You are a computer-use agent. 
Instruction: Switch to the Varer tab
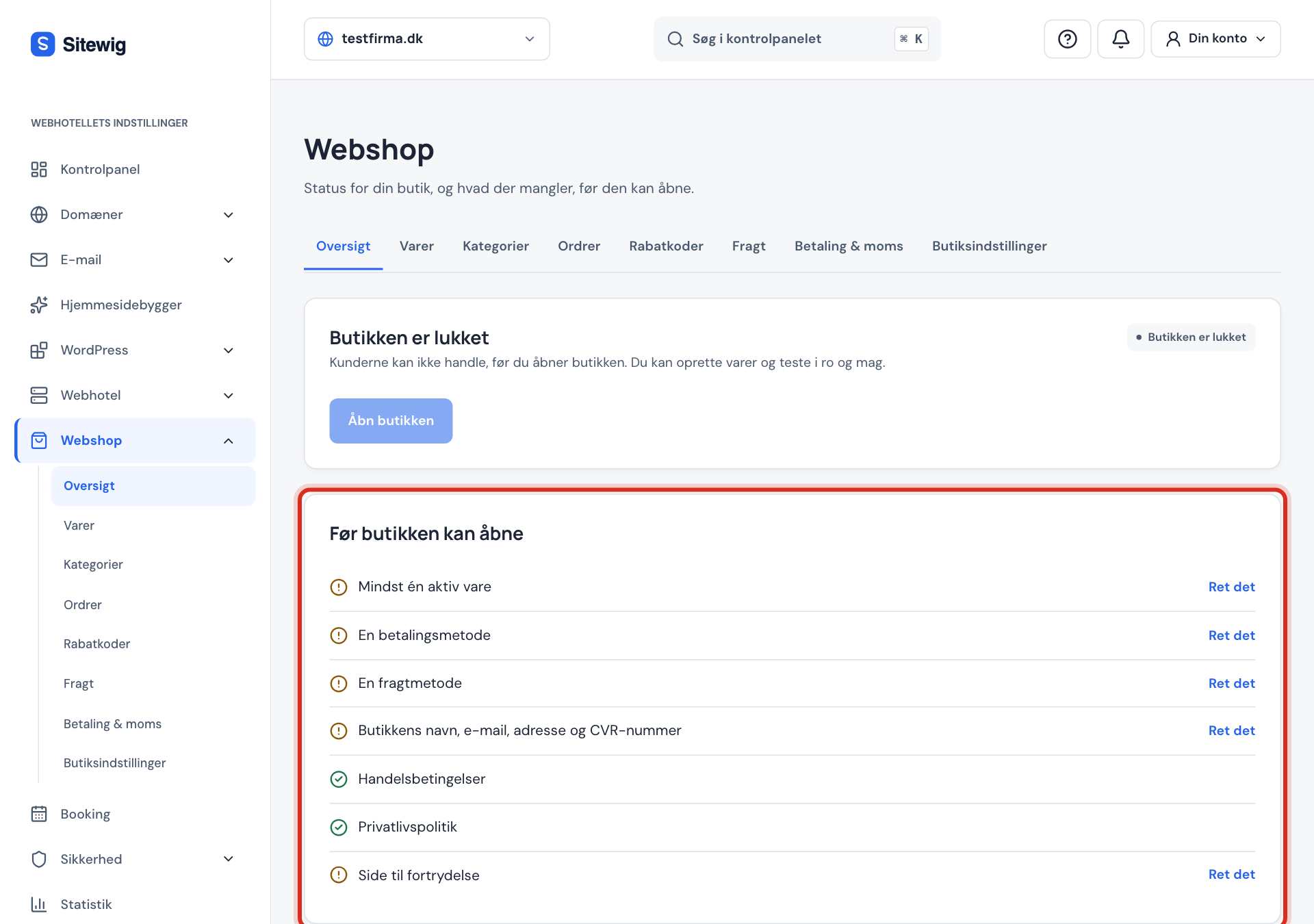point(416,246)
